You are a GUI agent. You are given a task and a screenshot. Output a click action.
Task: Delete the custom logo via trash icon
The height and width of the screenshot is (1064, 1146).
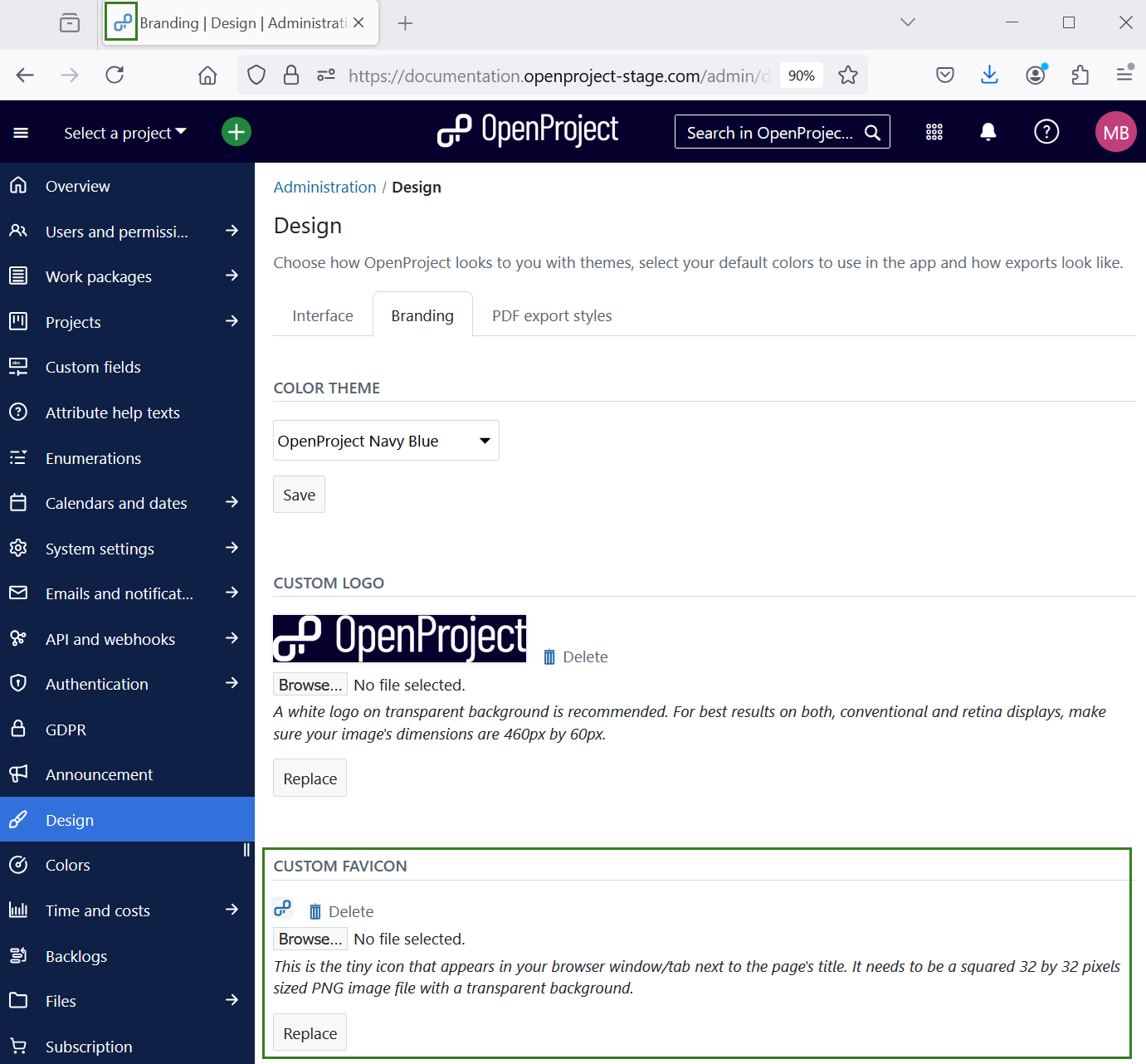click(549, 657)
